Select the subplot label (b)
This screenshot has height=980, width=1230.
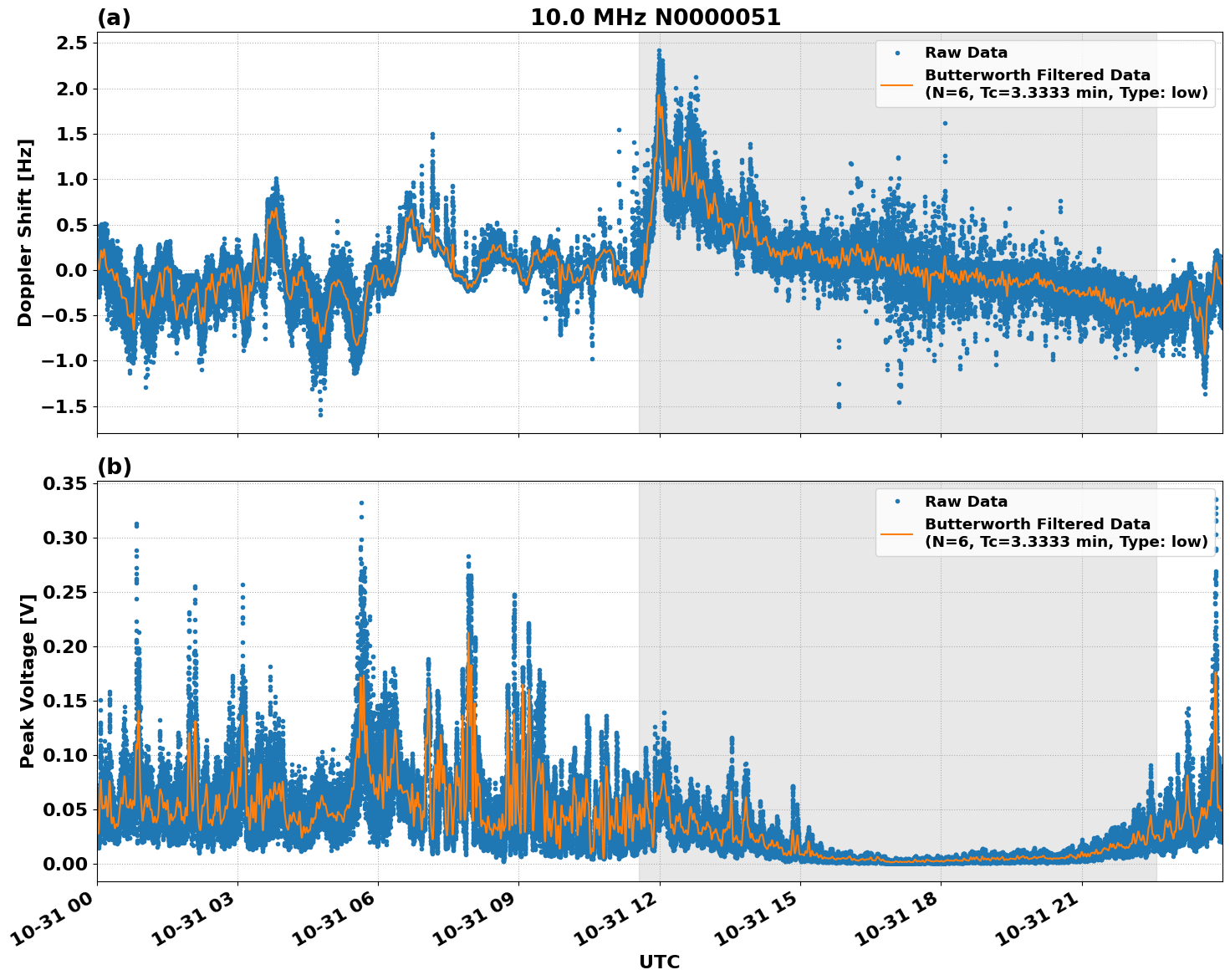point(115,466)
